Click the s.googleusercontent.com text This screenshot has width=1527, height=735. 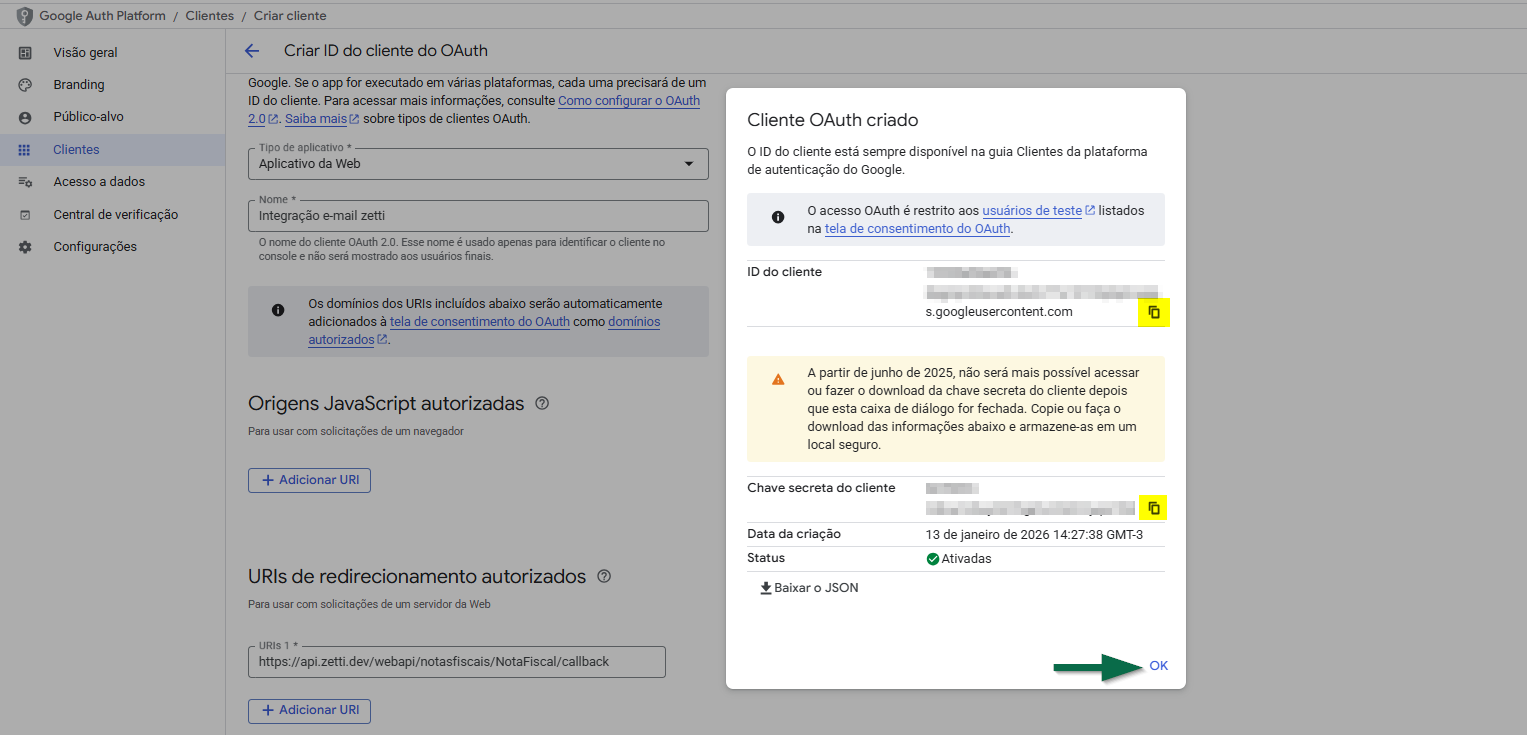(x=999, y=312)
